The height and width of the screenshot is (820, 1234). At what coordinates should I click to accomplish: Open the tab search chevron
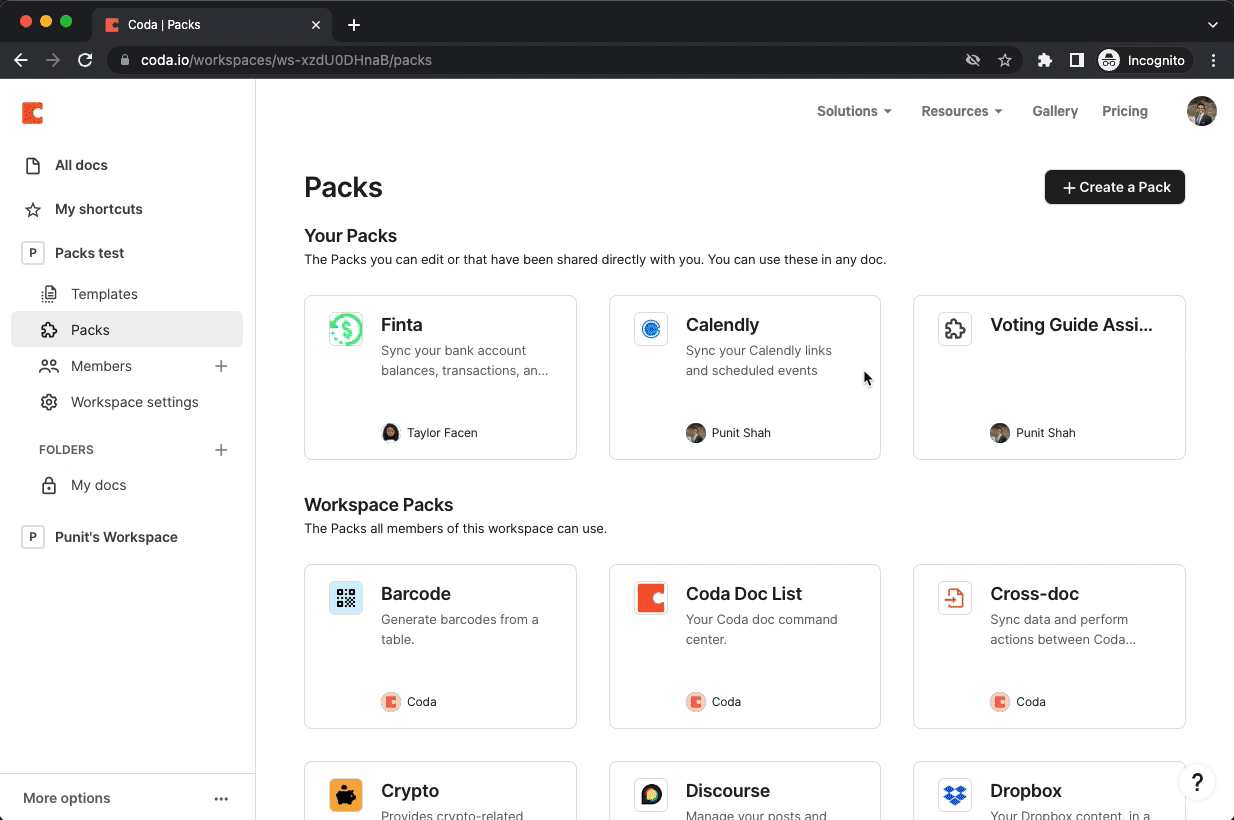click(1213, 24)
